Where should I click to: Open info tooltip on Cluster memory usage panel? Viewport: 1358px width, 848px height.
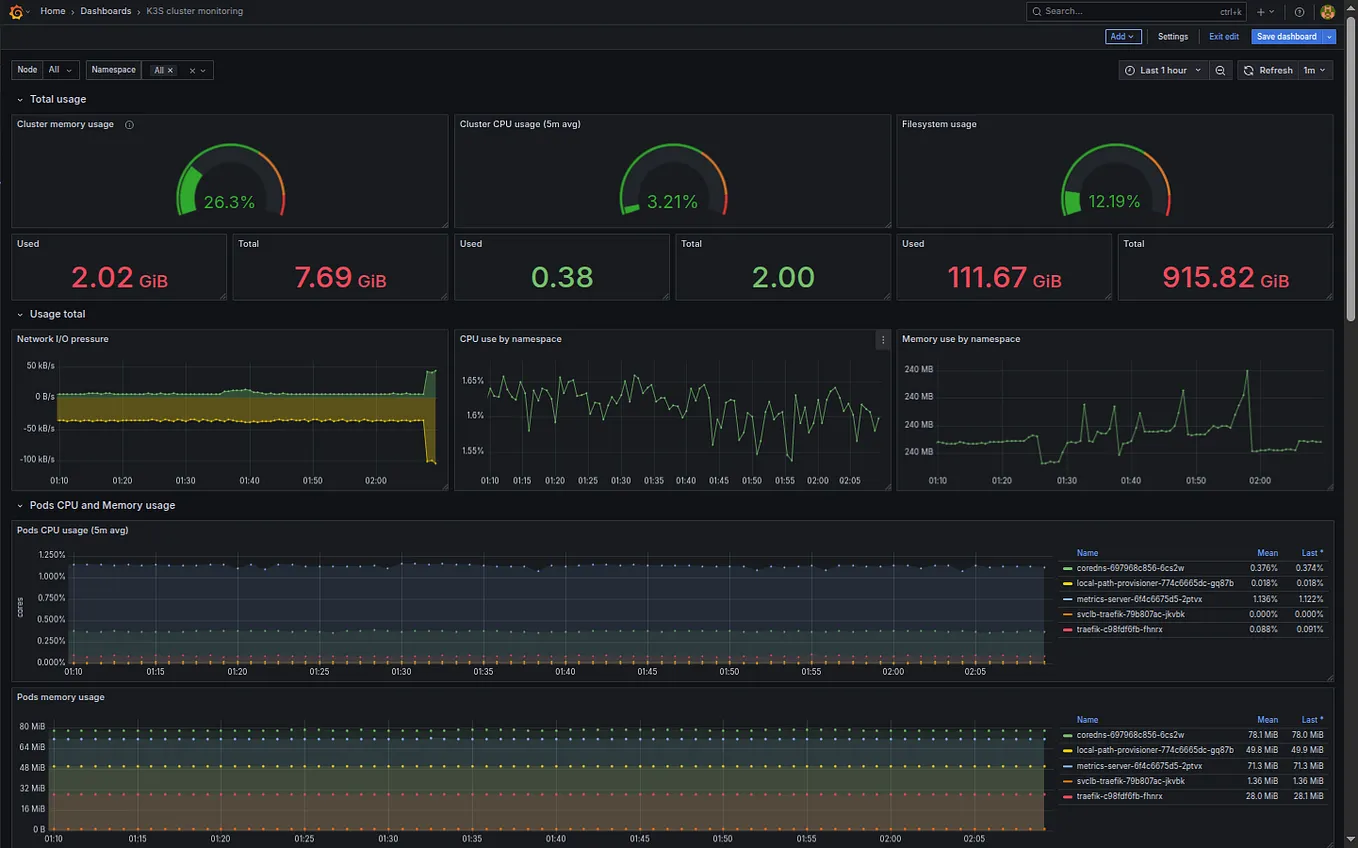tap(129, 124)
